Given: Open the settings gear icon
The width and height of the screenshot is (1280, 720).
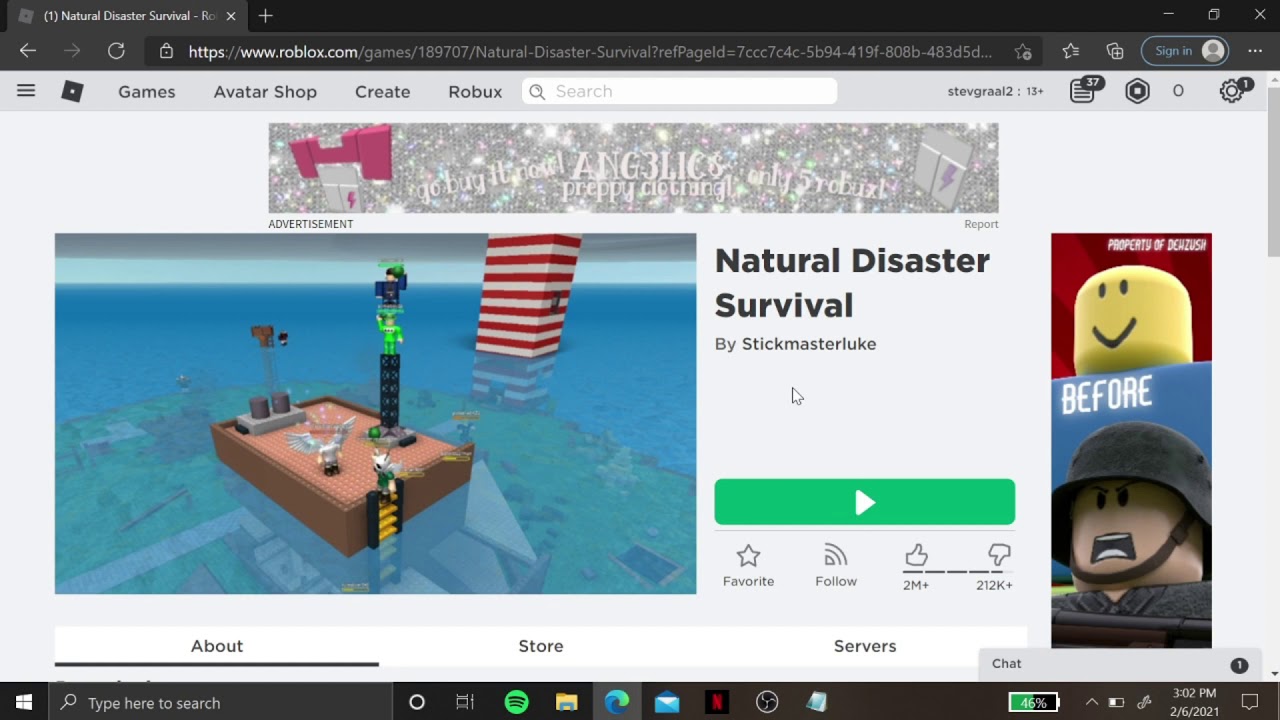Looking at the screenshot, I should [x=1232, y=91].
